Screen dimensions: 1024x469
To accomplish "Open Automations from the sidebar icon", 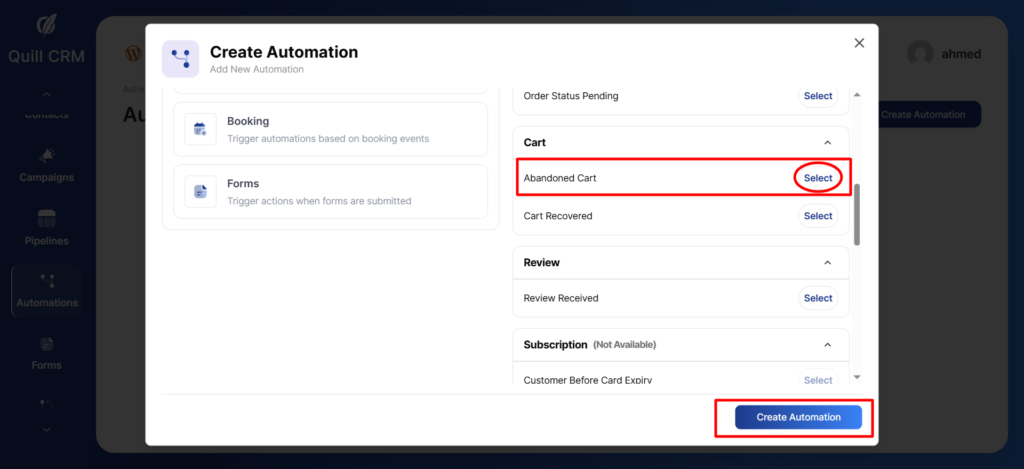I will [46, 281].
